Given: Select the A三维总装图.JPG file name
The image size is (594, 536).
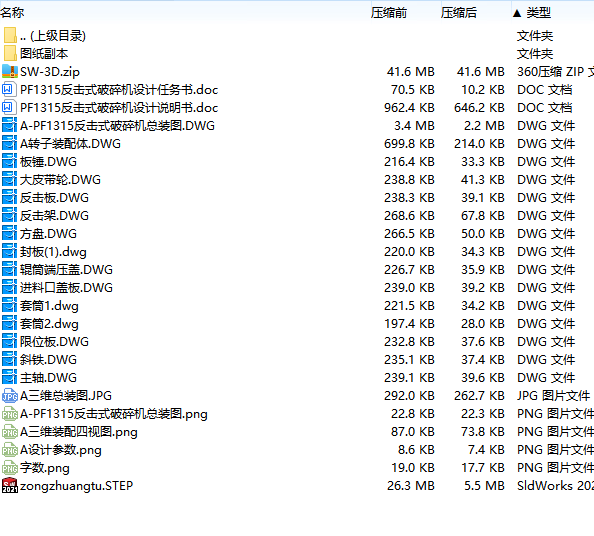Looking at the screenshot, I should pos(66,395).
